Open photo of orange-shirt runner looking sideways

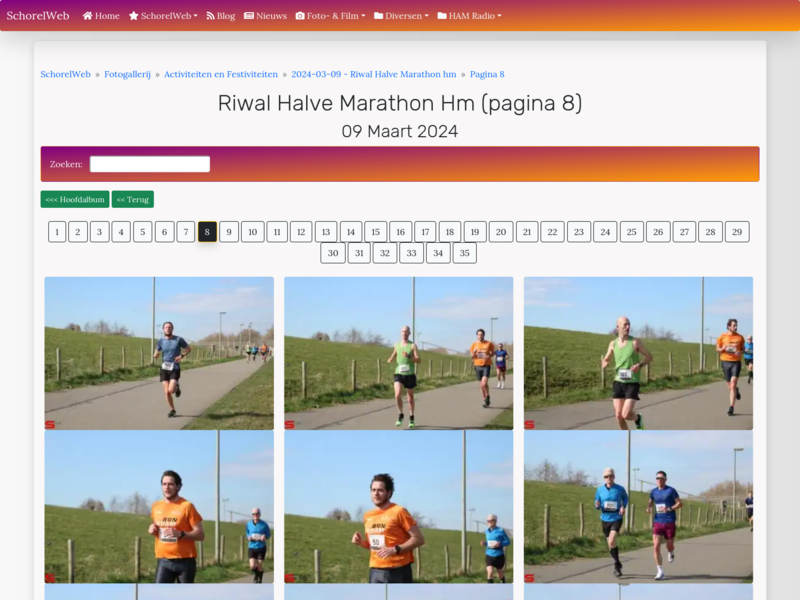point(159,507)
